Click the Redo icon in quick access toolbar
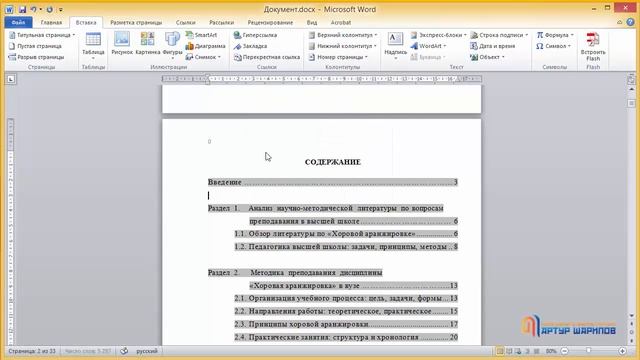This screenshot has width=640, height=360. tap(49, 9)
